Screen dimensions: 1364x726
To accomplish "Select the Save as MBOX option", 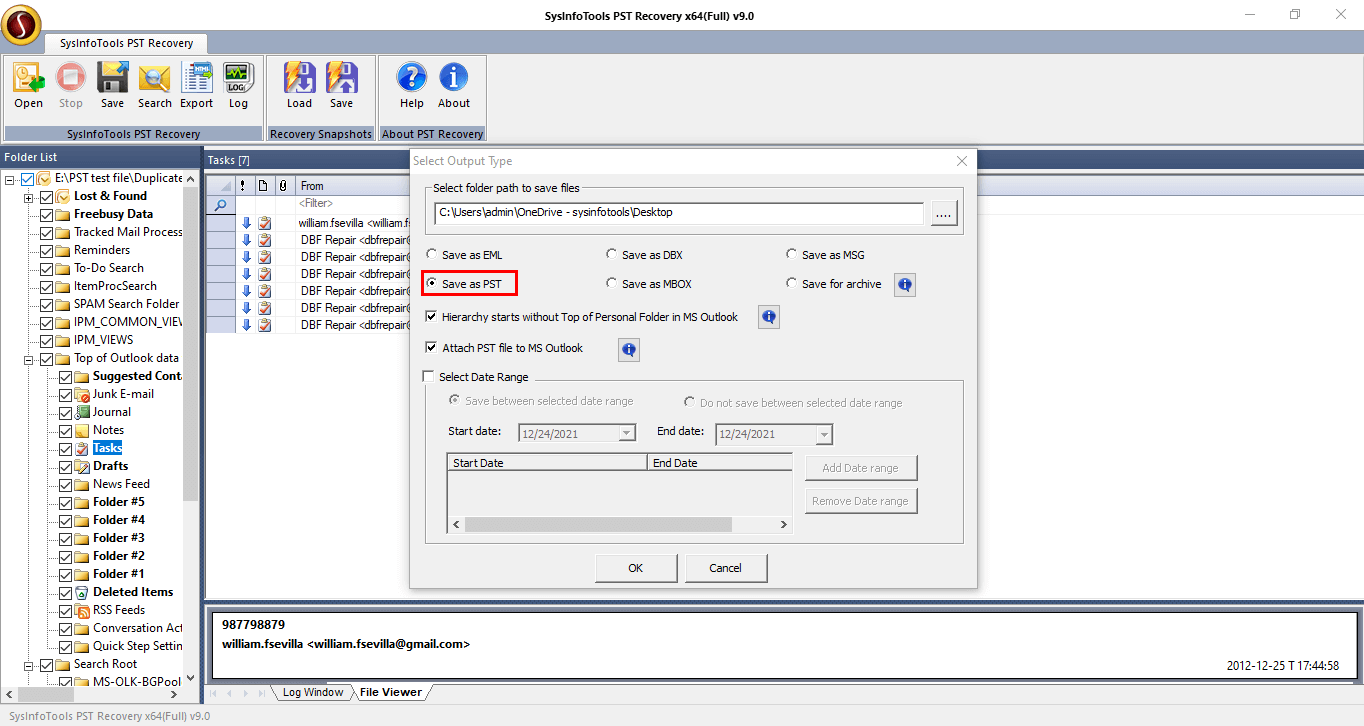I will click(x=612, y=284).
